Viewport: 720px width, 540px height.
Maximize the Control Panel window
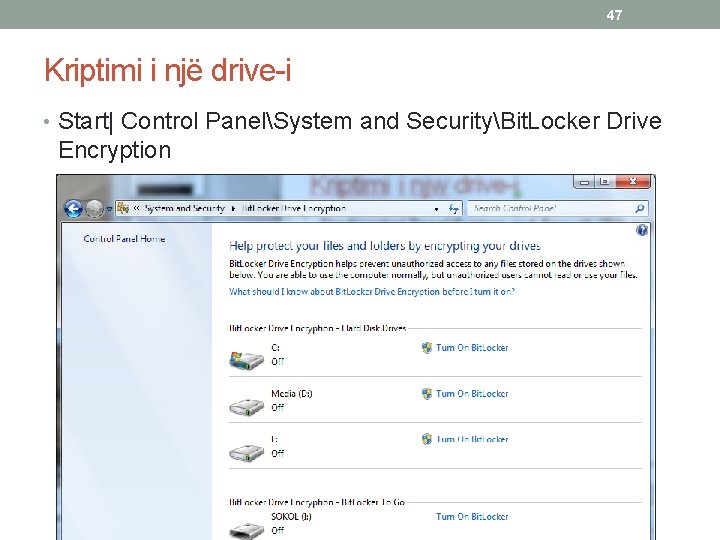(604, 182)
